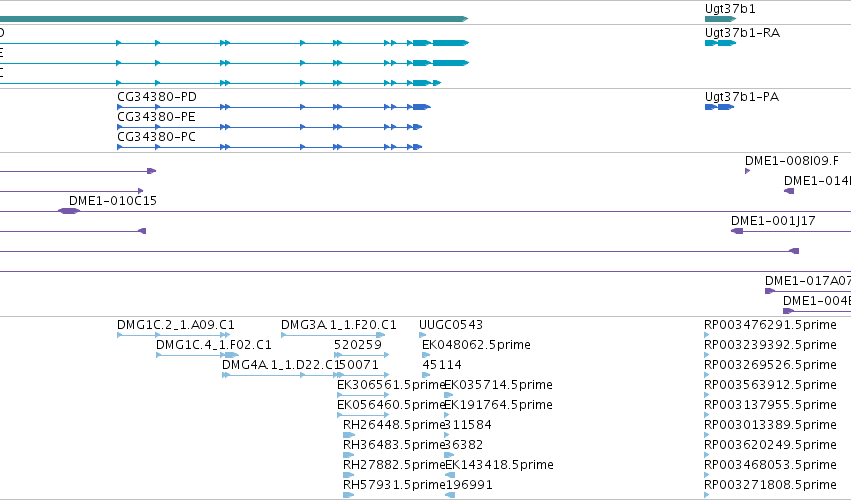Click the RH26448.5prime light-blue glyph
Image resolution: width=851 pixels, height=500 pixels.
pos(349,435)
